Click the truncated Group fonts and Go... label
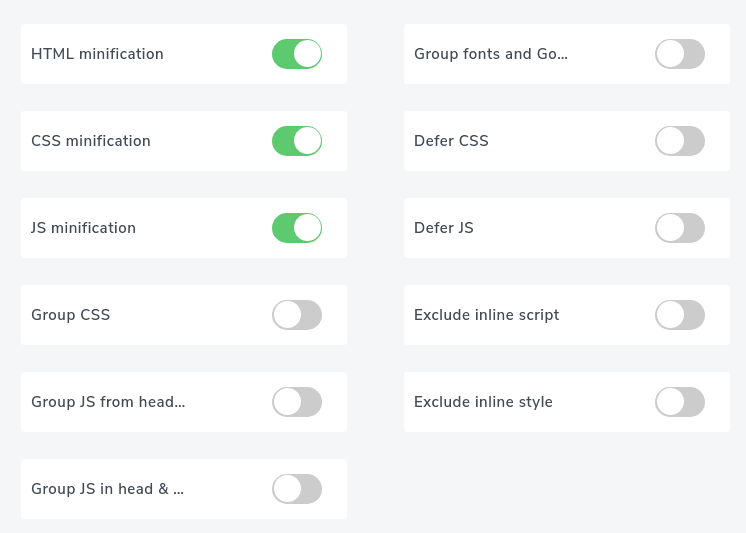Viewport: 746px width, 533px height. pos(490,54)
